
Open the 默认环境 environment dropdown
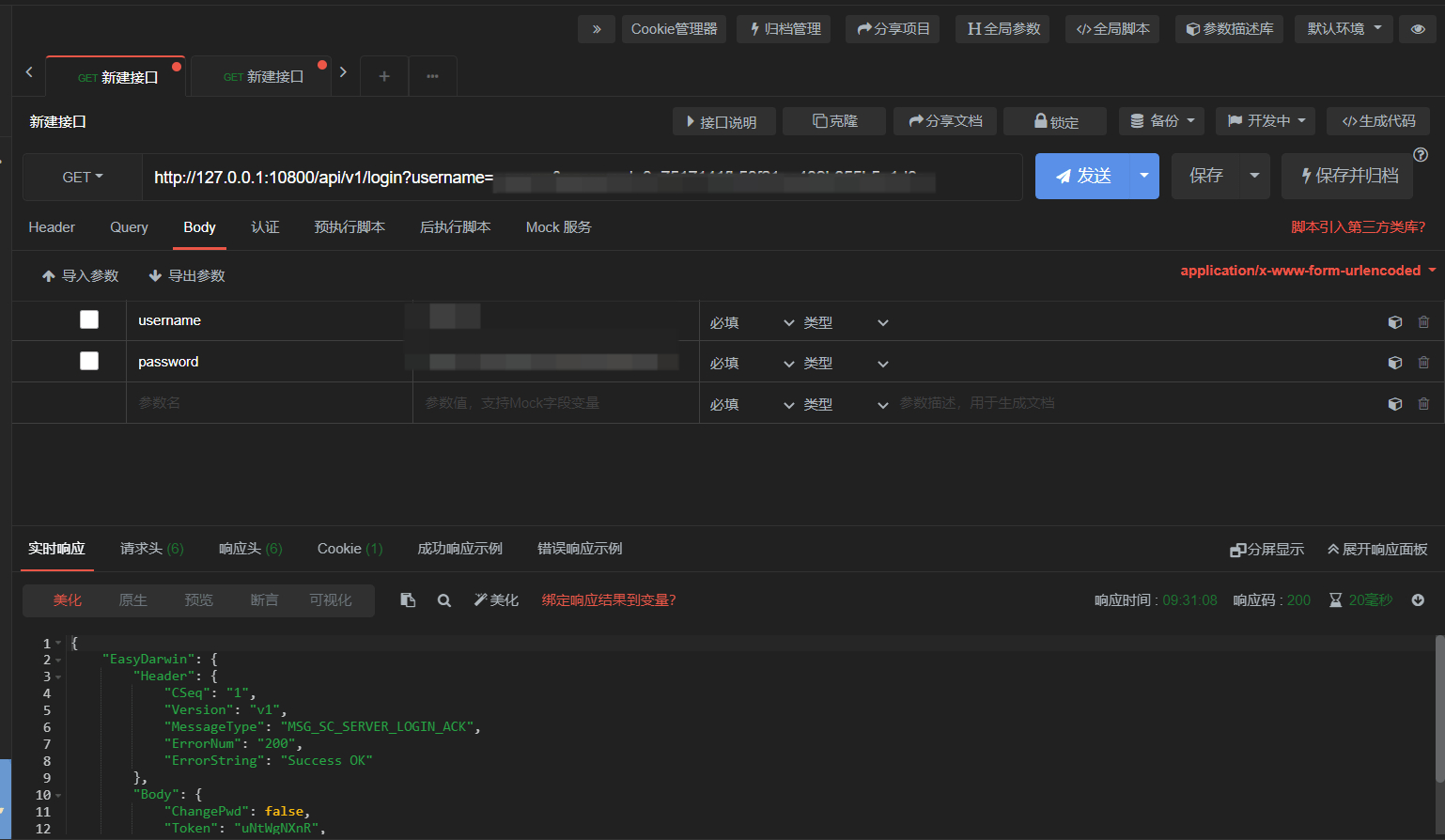1344,29
